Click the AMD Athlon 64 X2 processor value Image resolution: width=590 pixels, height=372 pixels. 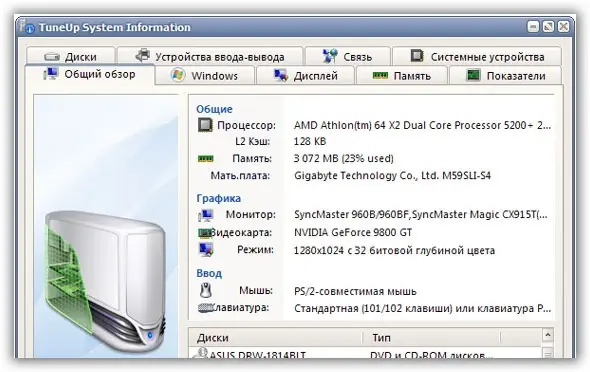423,125
